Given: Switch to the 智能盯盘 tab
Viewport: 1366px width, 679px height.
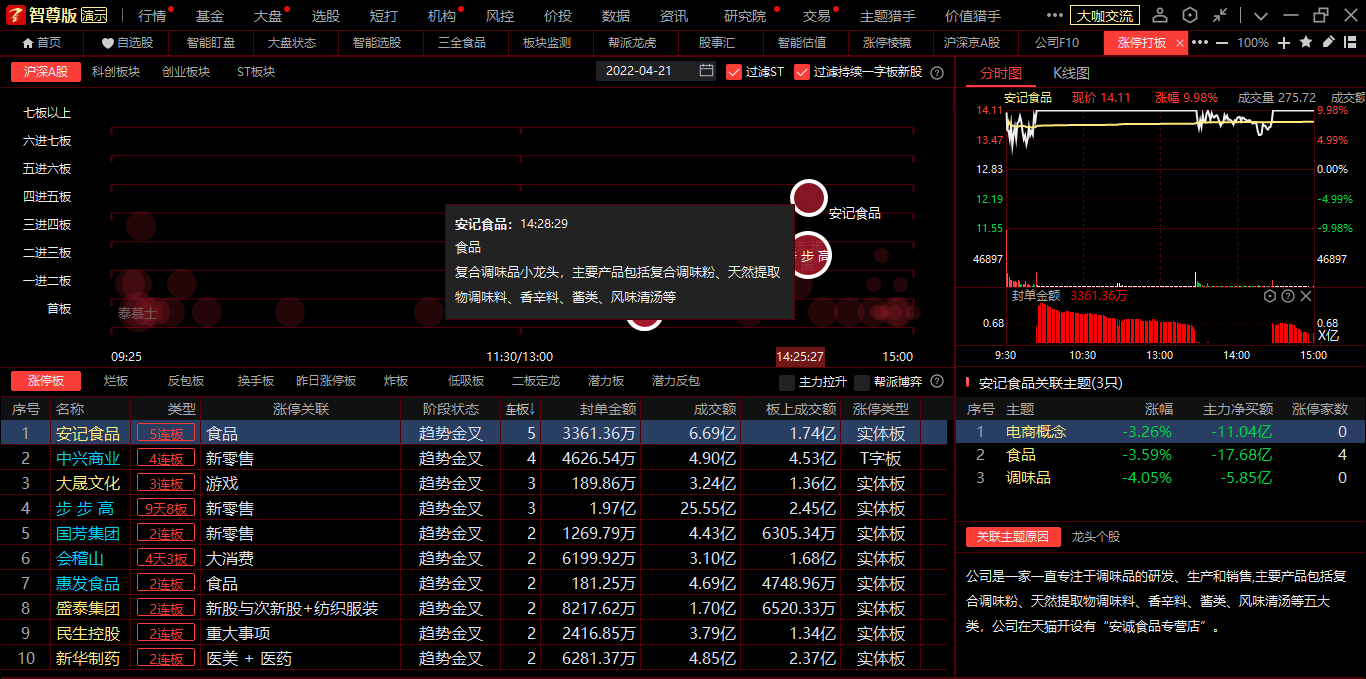Looking at the screenshot, I should coord(211,43).
